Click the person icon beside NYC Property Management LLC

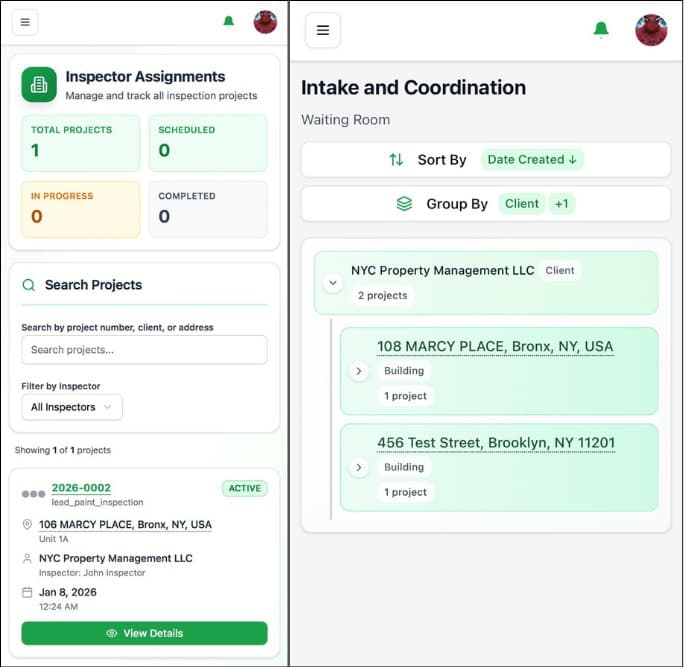[x=27, y=558]
